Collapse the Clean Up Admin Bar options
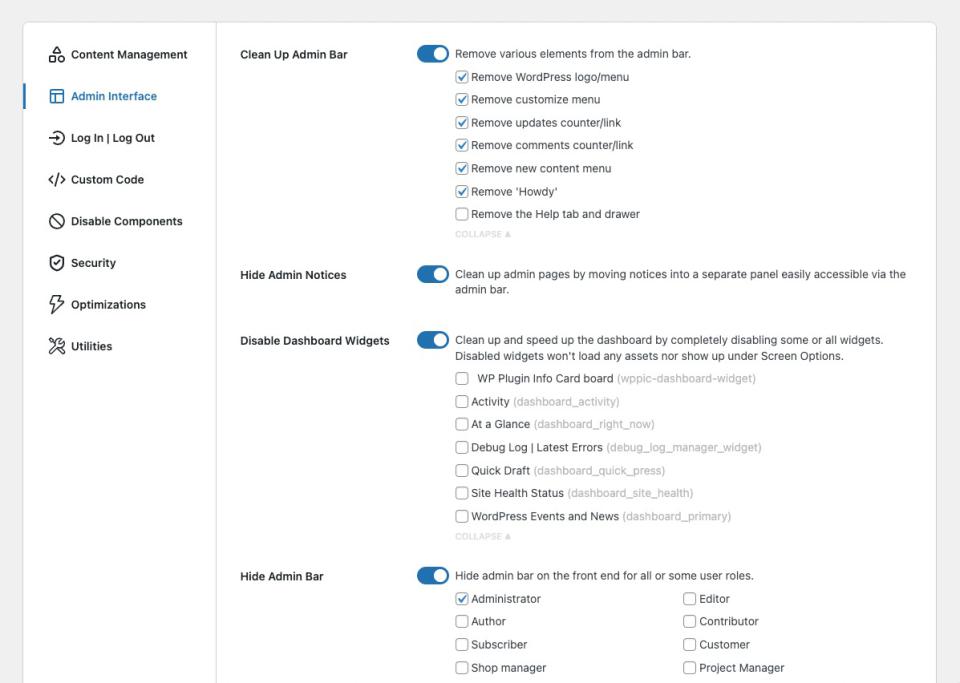 tap(483, 234)
